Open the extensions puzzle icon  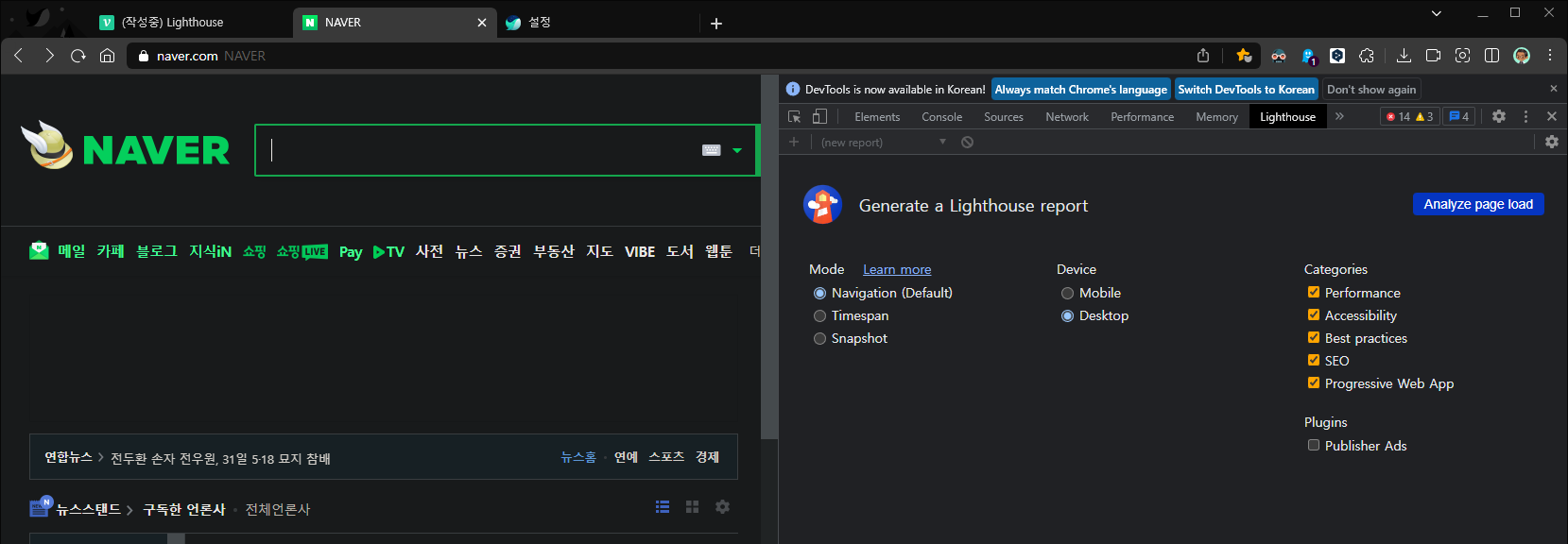(1367, 56)
